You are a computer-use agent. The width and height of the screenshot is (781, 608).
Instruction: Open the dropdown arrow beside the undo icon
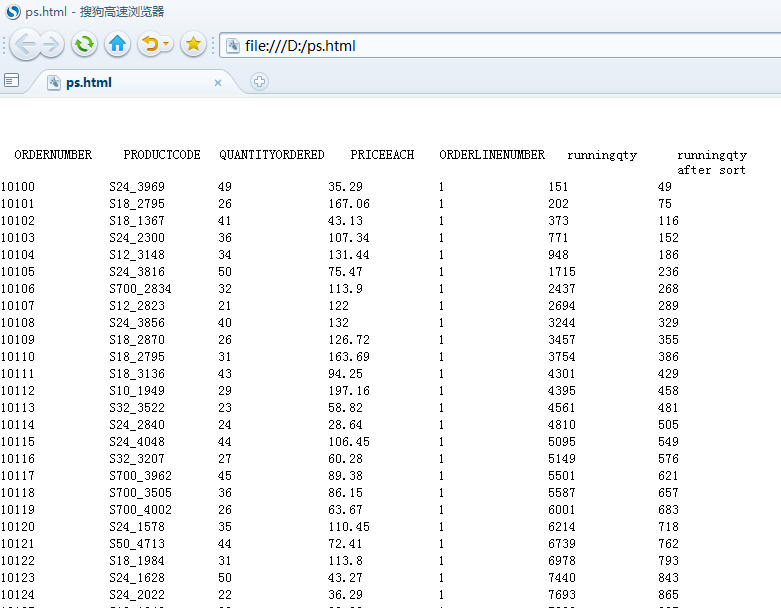click(x=166, y=44)
